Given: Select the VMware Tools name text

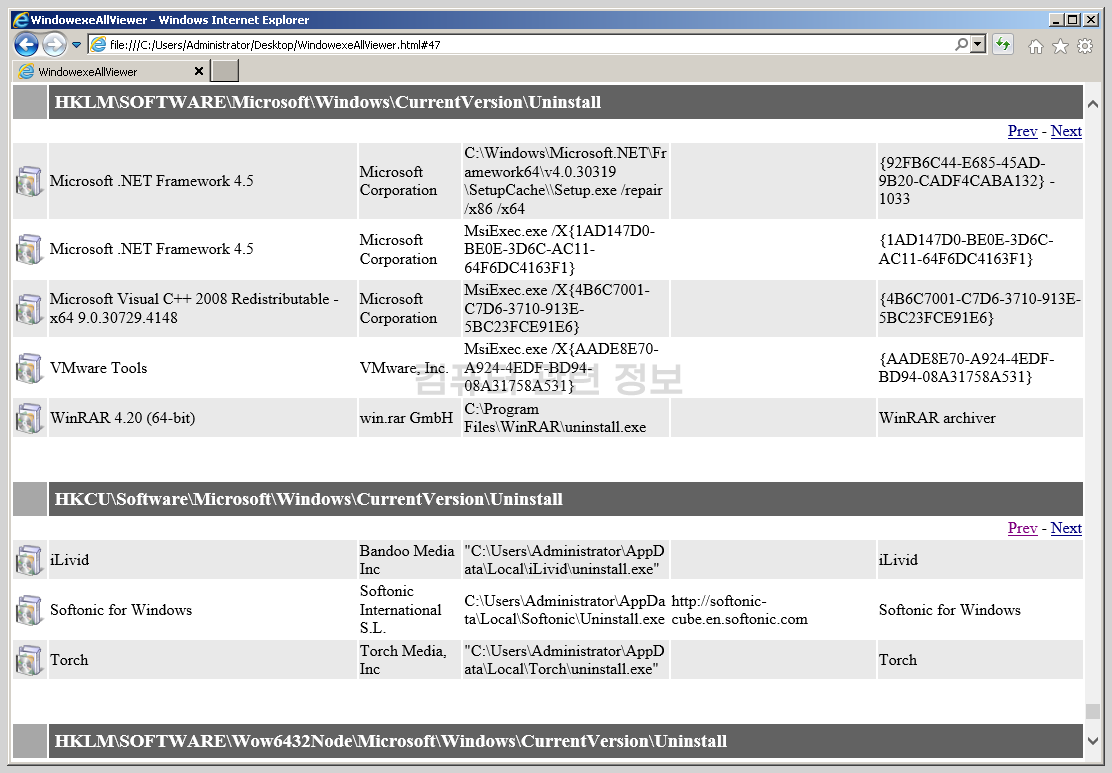Looking at the screenshot, I should pyautogui.click(x=99, y=368).
